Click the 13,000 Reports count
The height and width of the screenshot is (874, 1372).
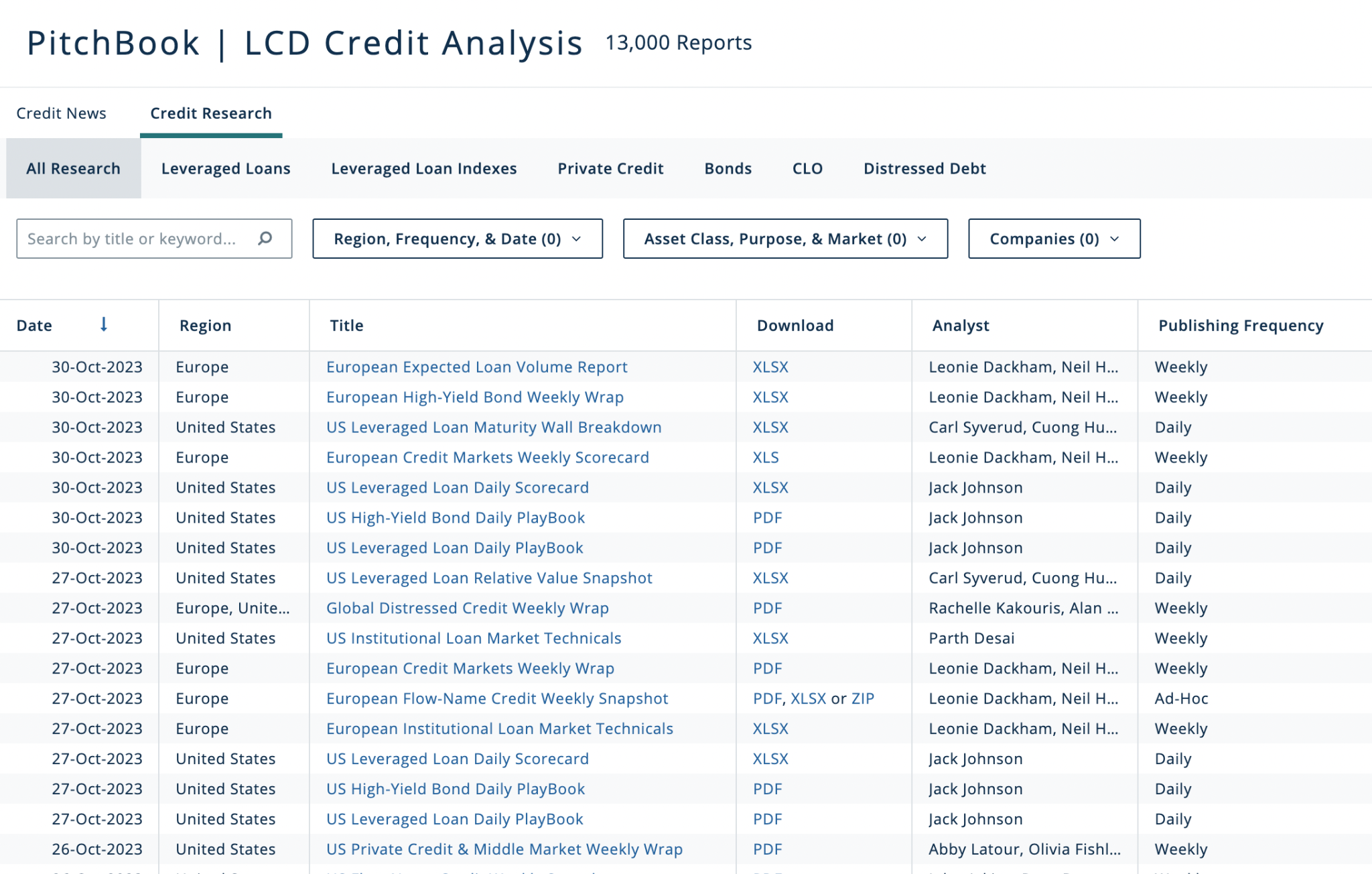coord(679,43)
